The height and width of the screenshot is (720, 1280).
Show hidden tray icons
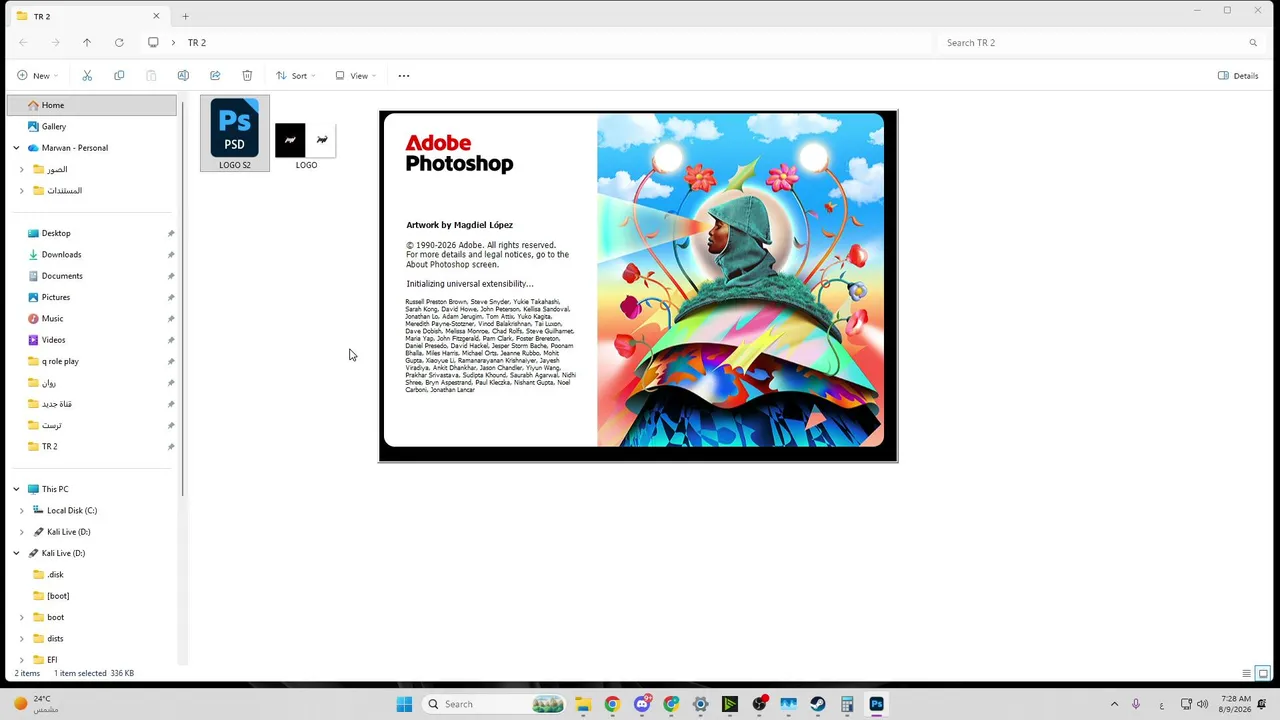point(1114,704)
